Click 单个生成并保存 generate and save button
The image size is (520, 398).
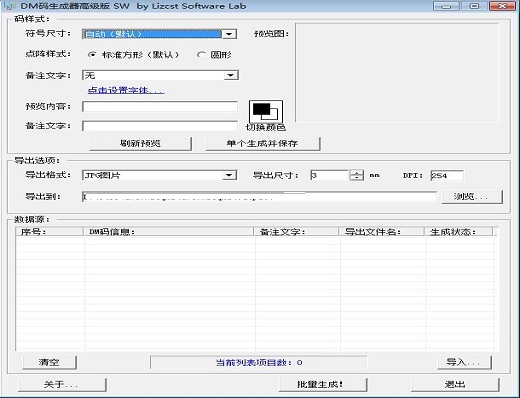coord(263,144)
